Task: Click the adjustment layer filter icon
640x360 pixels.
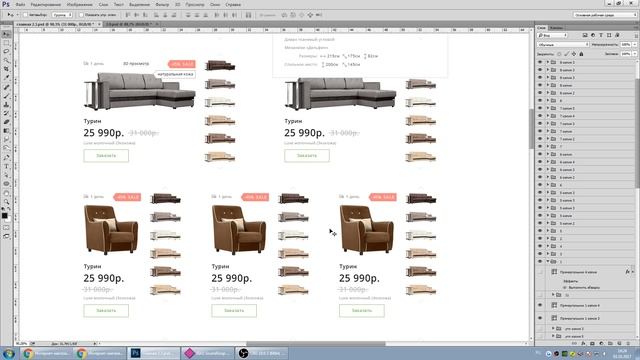Action: coord(593,36)
